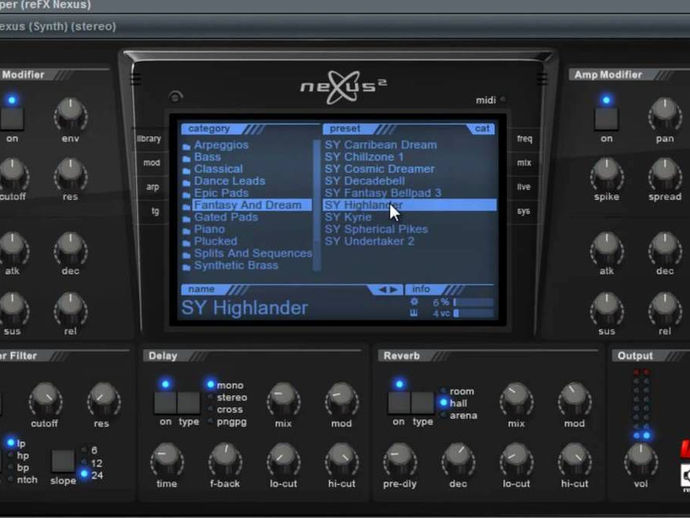Switch to the mod tab
The height and width of the screenshot is (518, 690).
[151, 163]
